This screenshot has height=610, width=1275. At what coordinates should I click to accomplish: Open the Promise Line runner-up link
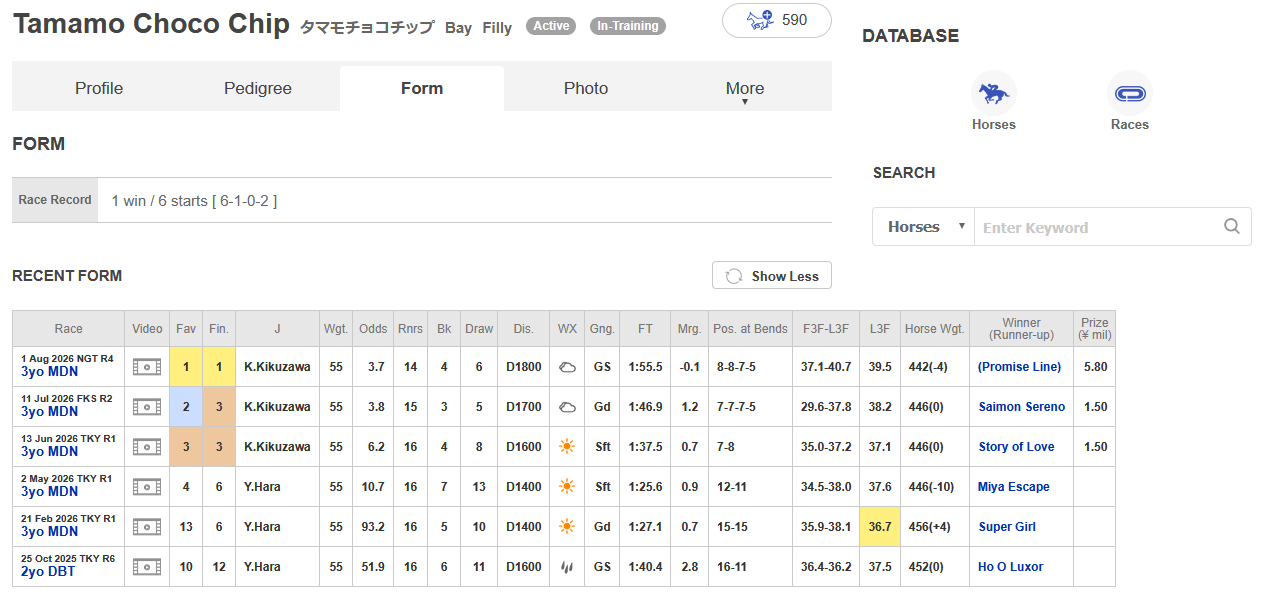(1019, 367)
